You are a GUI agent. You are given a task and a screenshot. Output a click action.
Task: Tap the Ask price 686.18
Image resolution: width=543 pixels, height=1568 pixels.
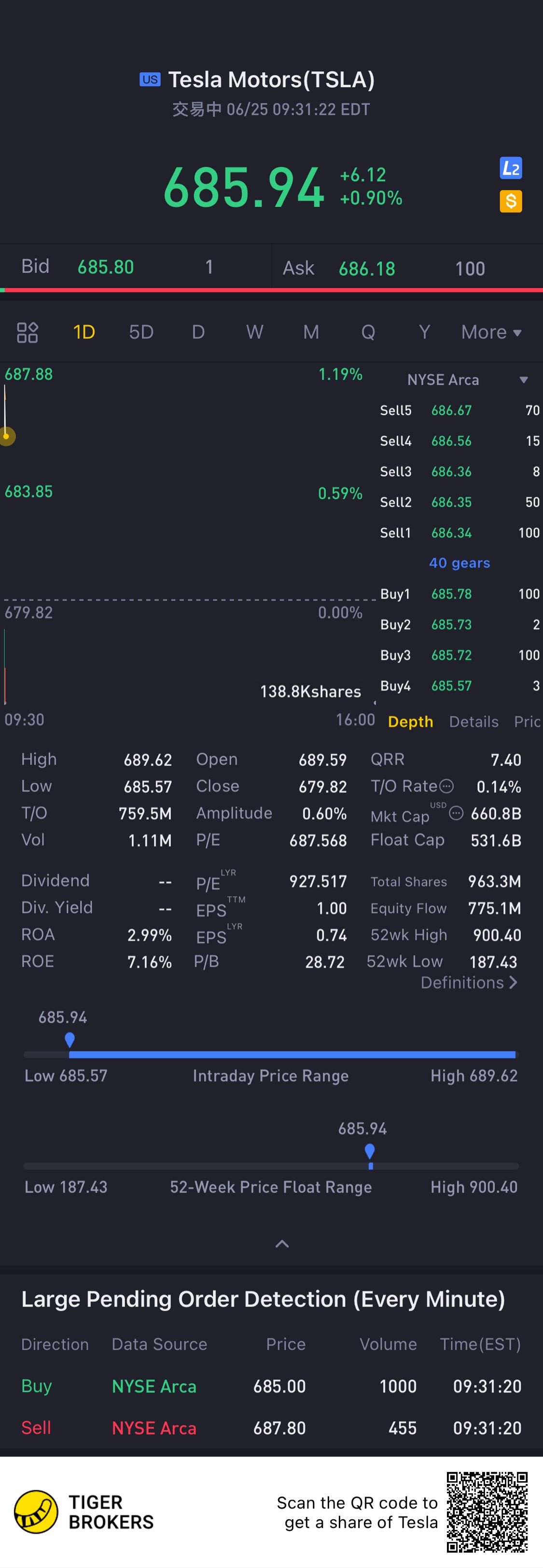pyautogui.click(x=367, y=269)
